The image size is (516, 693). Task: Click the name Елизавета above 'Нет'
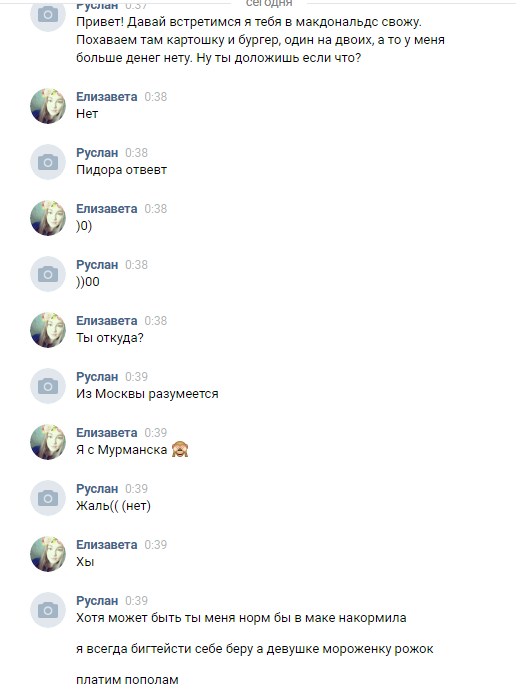coord(106,96)
